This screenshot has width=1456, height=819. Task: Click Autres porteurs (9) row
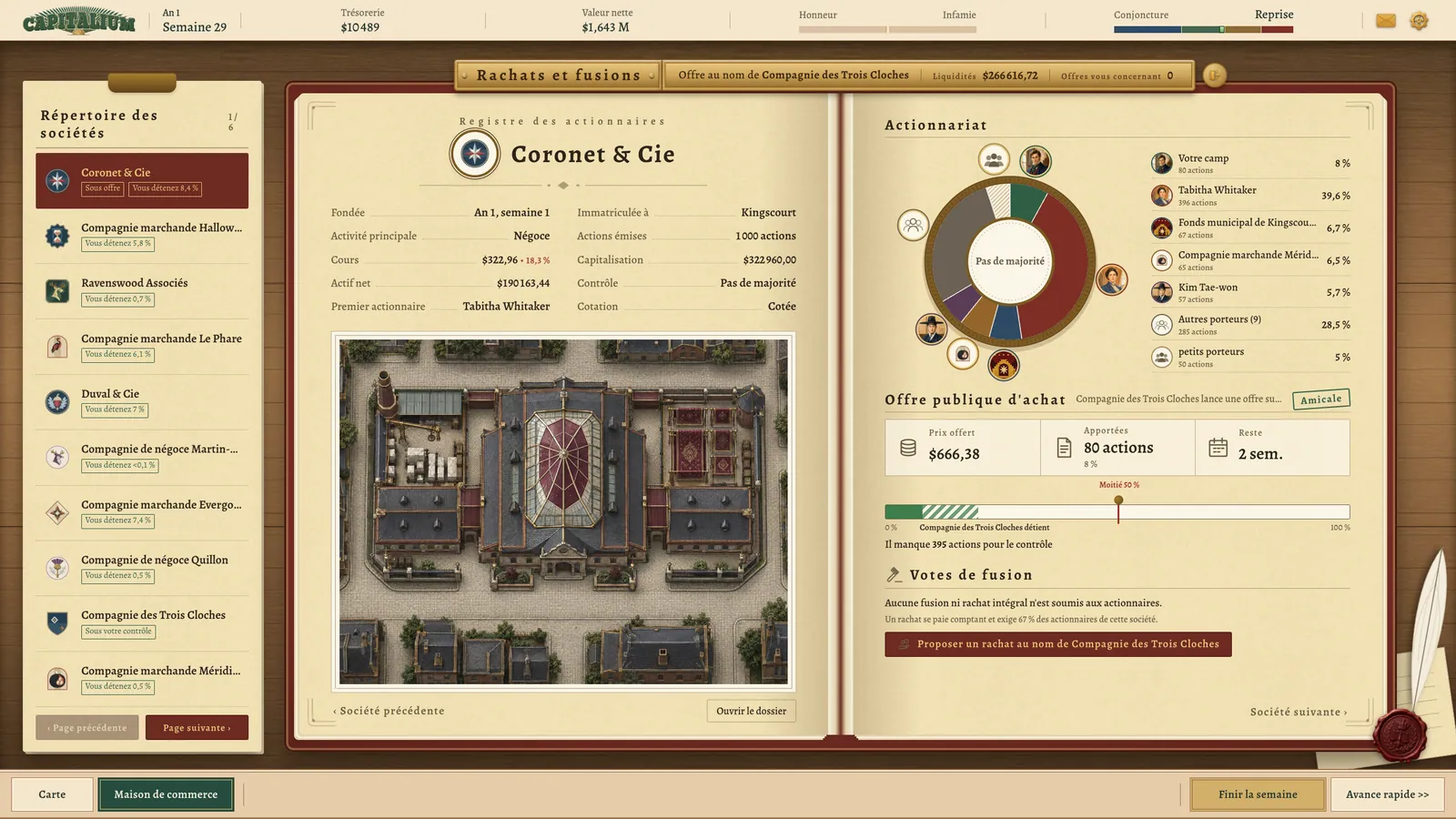tap(1250, 325)
